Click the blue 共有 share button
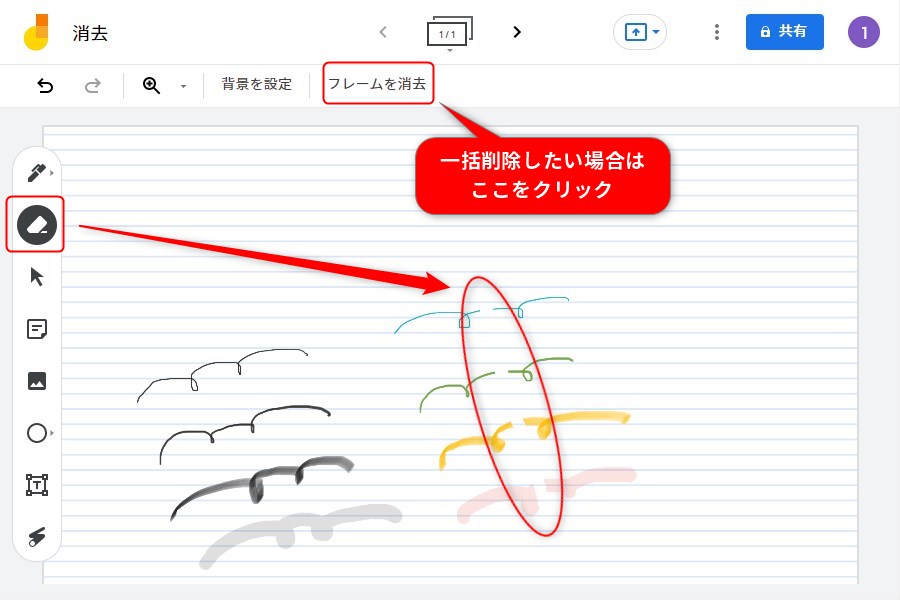900x600 pixels. pyautogui.click(x=785, y=32)
